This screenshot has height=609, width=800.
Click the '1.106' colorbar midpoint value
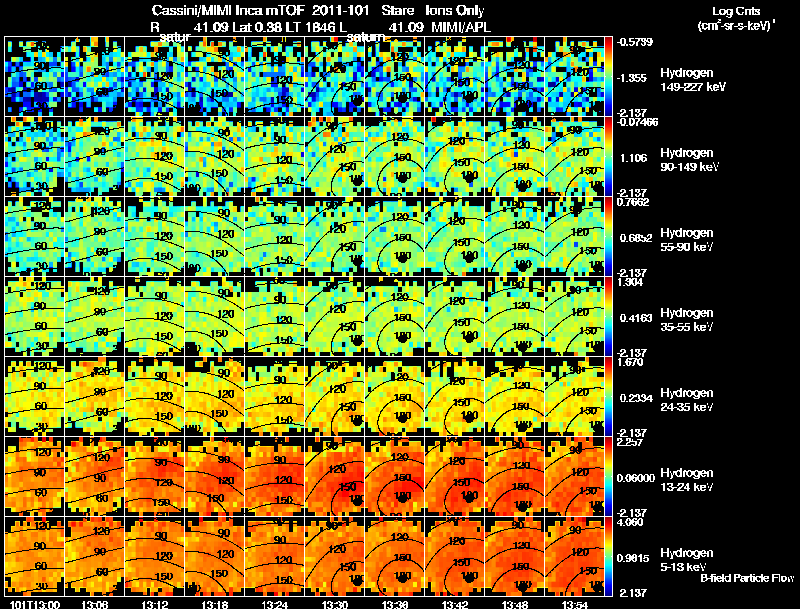[633, 158]
